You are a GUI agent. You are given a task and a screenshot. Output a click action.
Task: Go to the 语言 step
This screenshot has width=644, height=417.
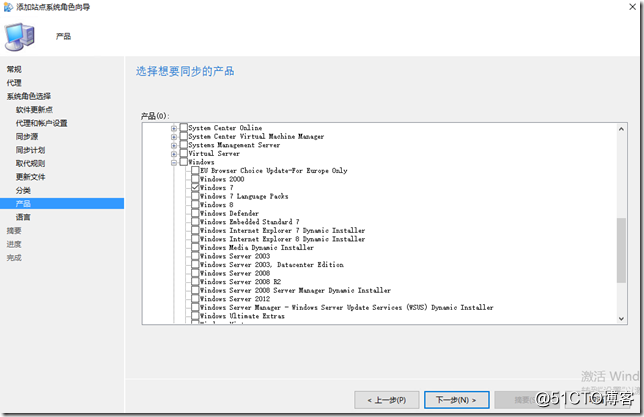[23, 217]
